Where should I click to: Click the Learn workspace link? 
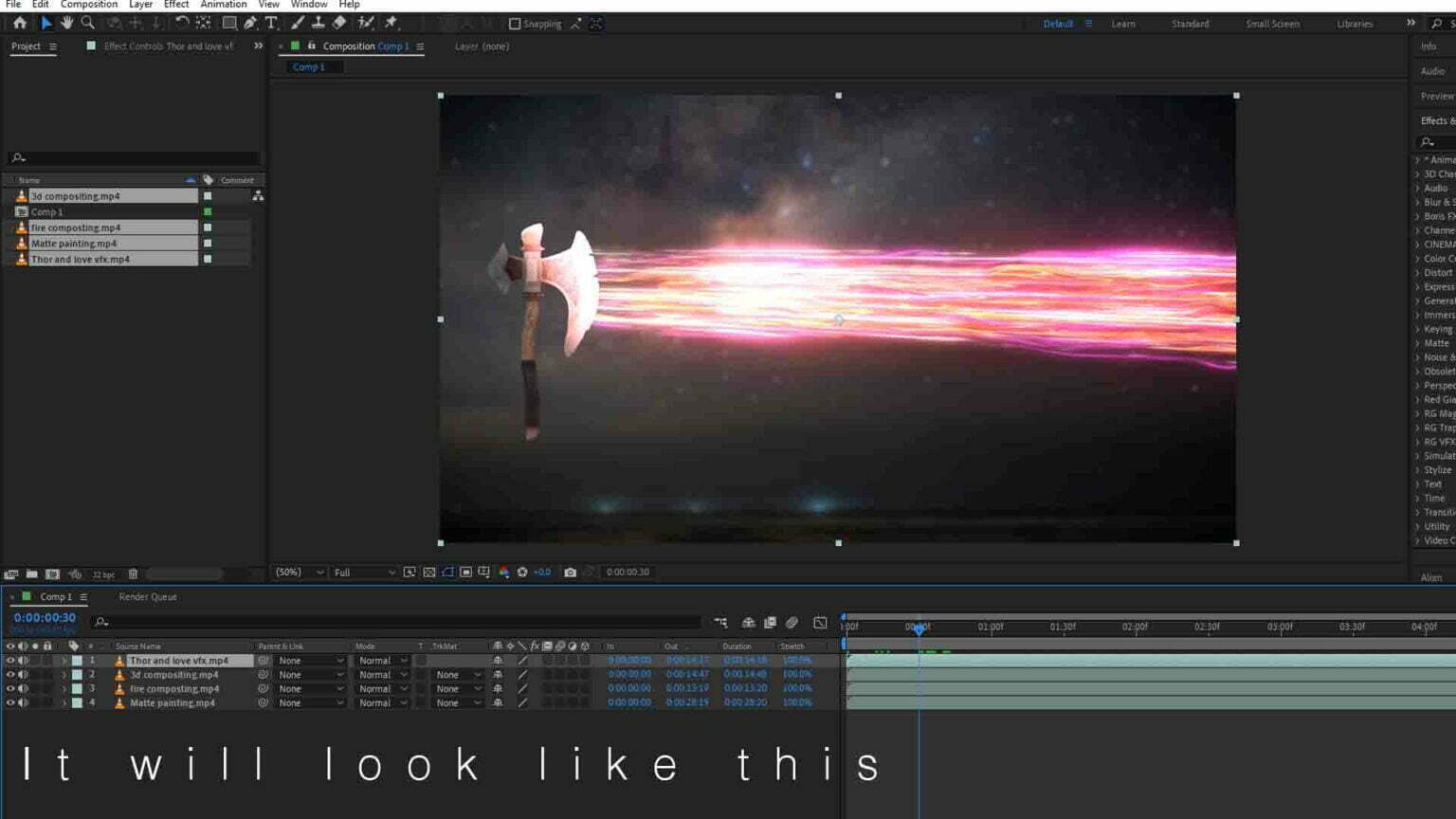[1122, 24]
